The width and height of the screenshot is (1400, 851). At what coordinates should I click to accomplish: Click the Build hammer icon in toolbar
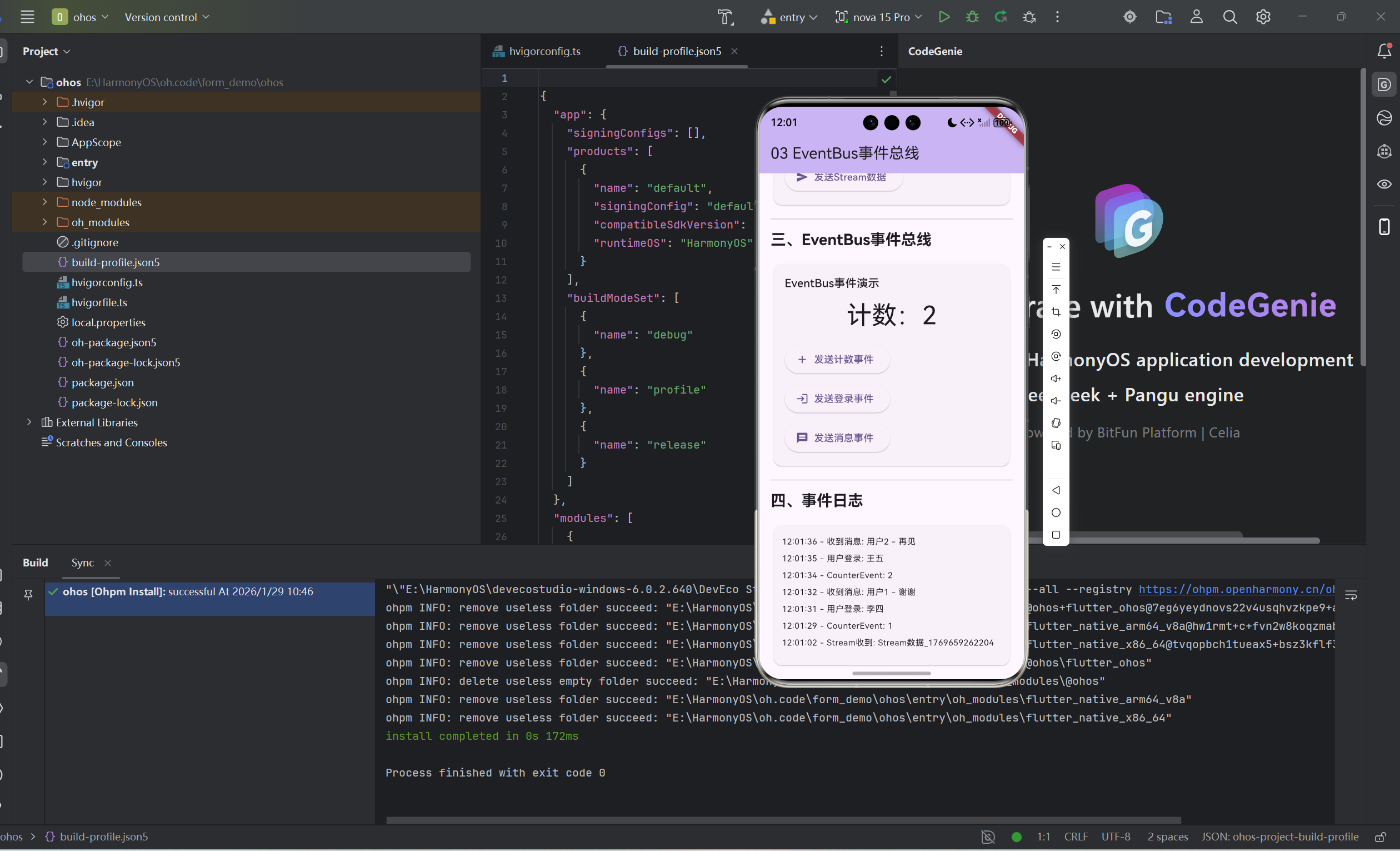pyautogui.click(x=725, y=17)
